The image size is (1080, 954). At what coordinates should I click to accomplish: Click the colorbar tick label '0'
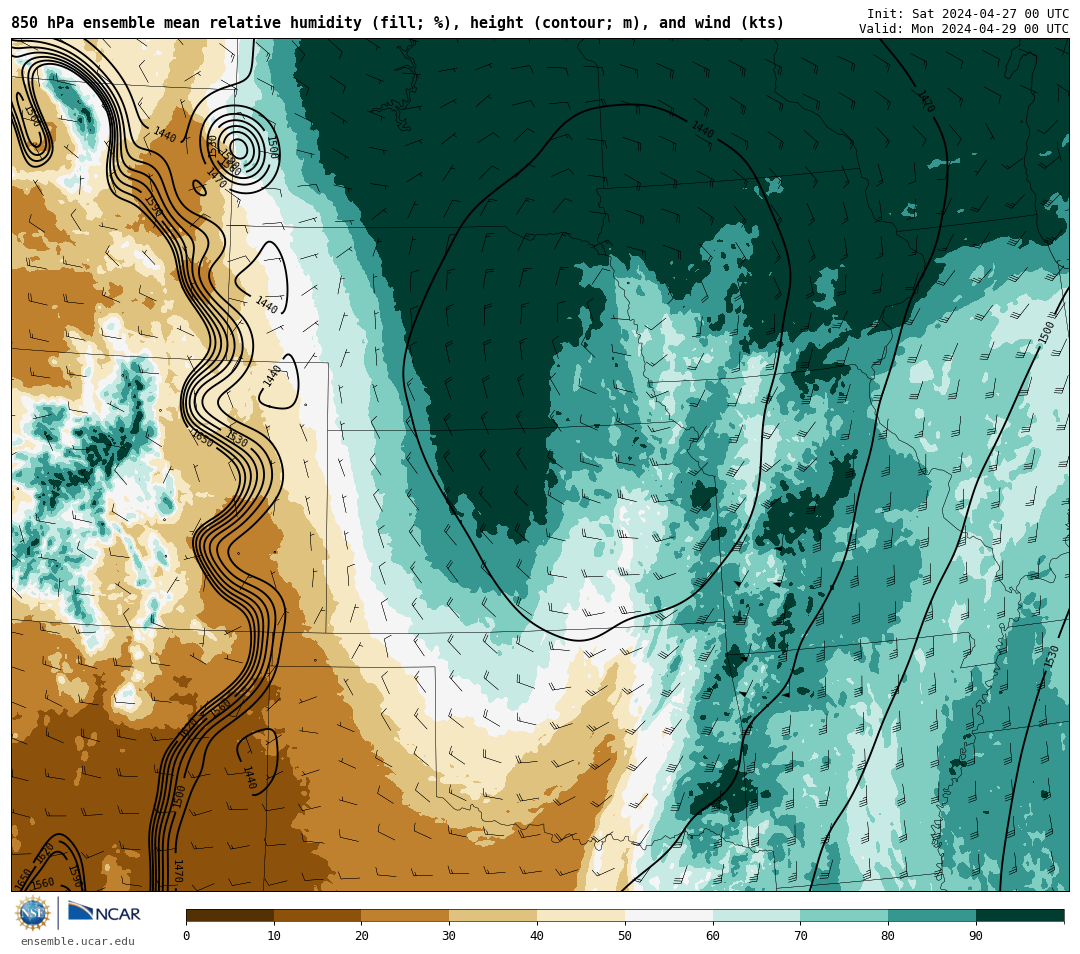tap(187, 935)
